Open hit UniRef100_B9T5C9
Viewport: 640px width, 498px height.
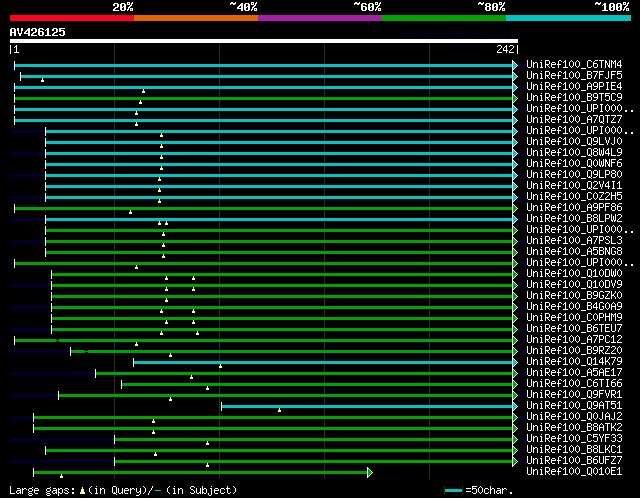click(x=574, y=98)
